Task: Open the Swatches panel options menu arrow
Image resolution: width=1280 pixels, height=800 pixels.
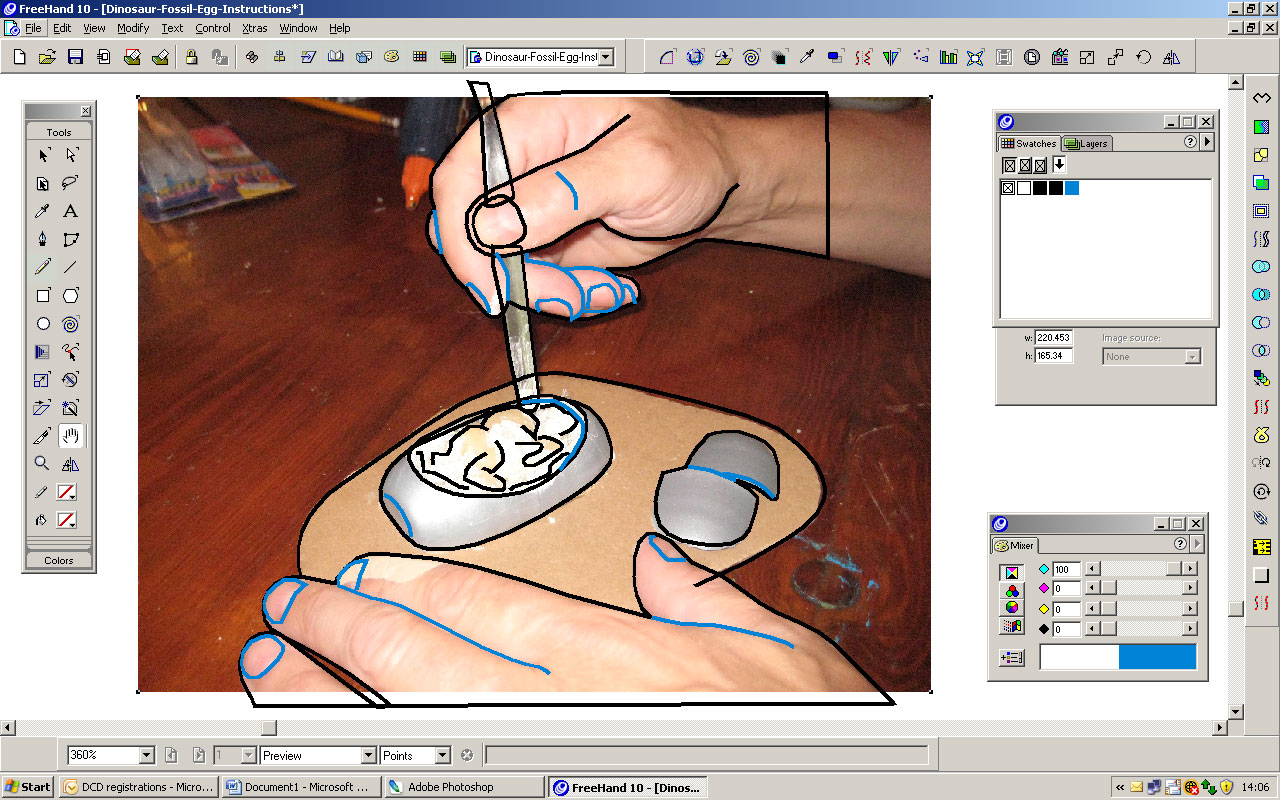Action: (x=1207, y=142)
